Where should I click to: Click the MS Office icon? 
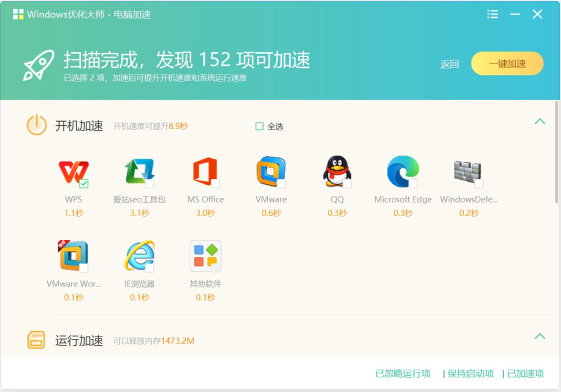pyautogui.click(x=205, y=171)
